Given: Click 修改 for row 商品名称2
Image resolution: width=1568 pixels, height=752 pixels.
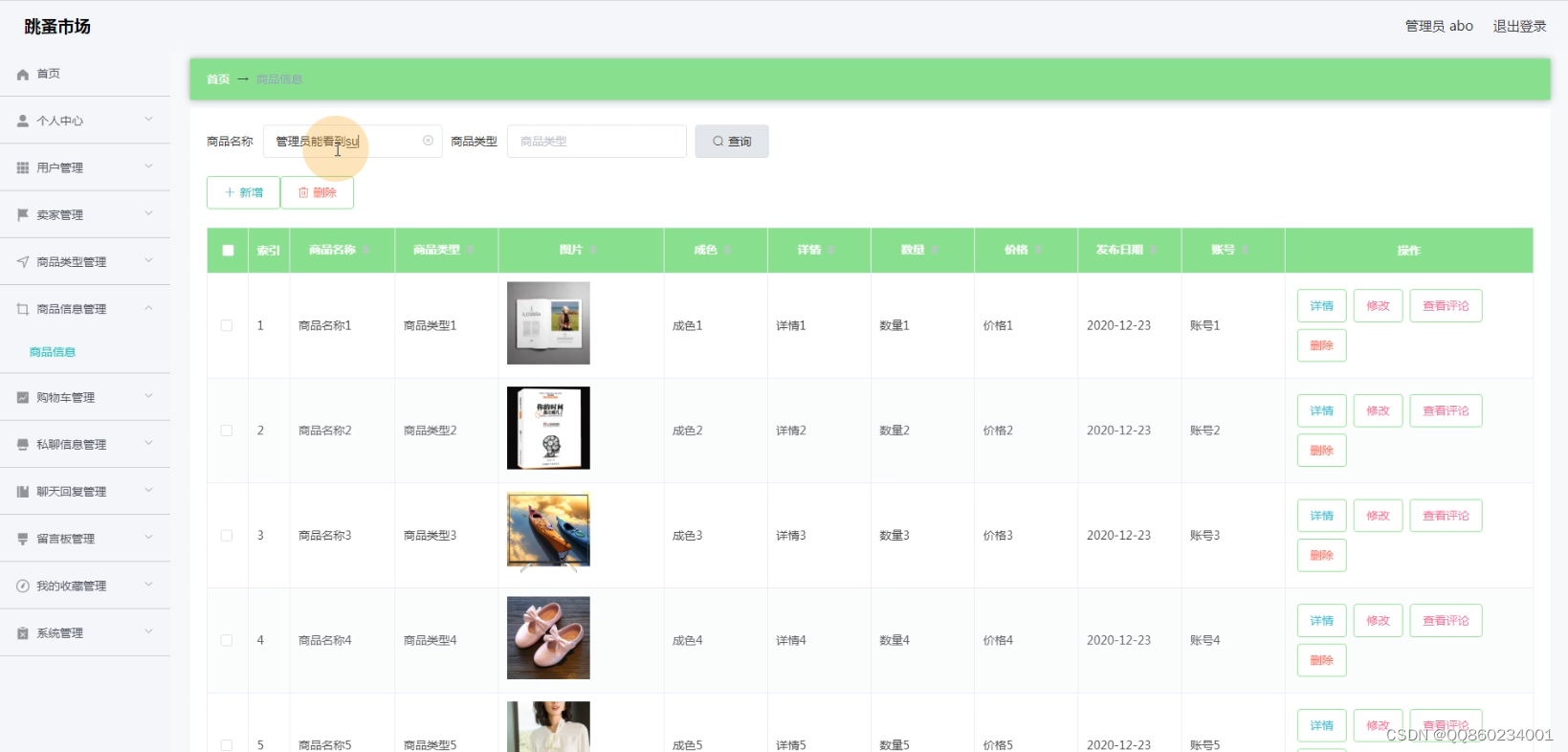Looking at the screenshot, I should click(x=1378, y=411).
